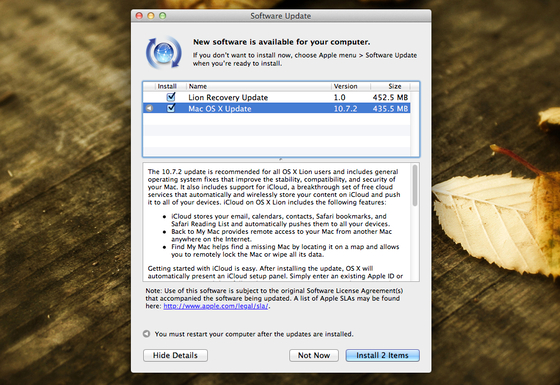Uncheck the Lion Recovery Update checkbox
The height and width of the screenshot is (385, 560).
tap(171, 97)
